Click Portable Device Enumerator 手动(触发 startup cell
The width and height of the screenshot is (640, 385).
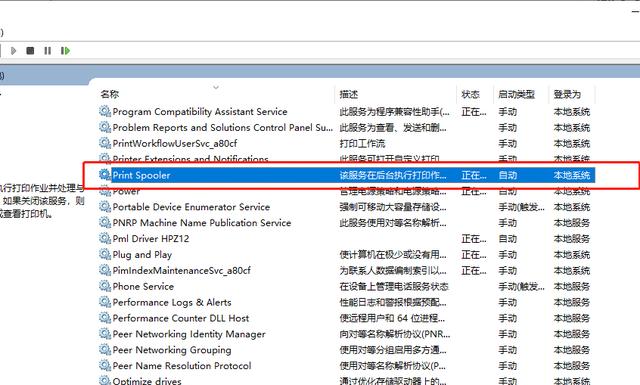(x=521, y=207)
